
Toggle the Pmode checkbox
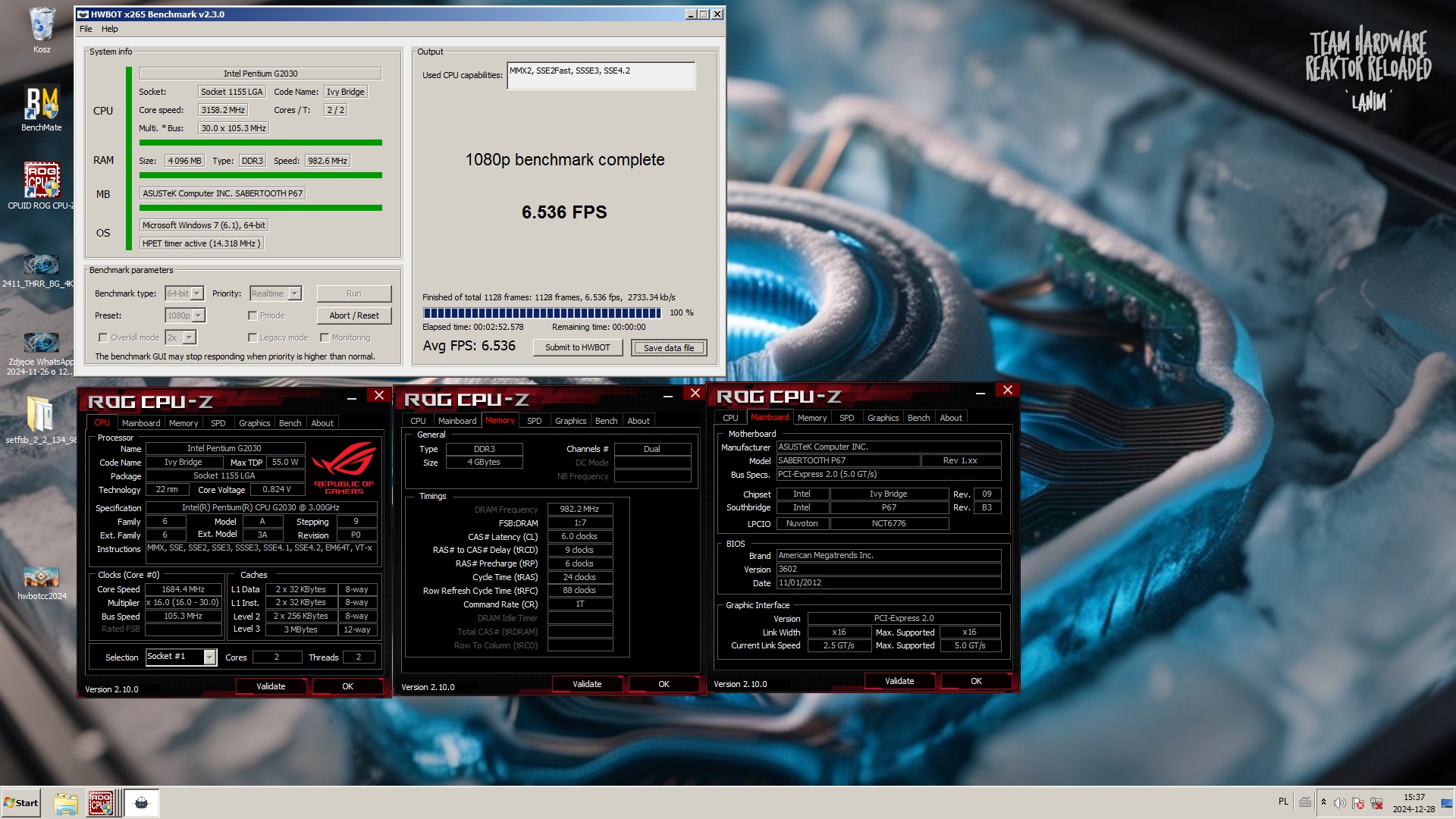pos(253,315)
